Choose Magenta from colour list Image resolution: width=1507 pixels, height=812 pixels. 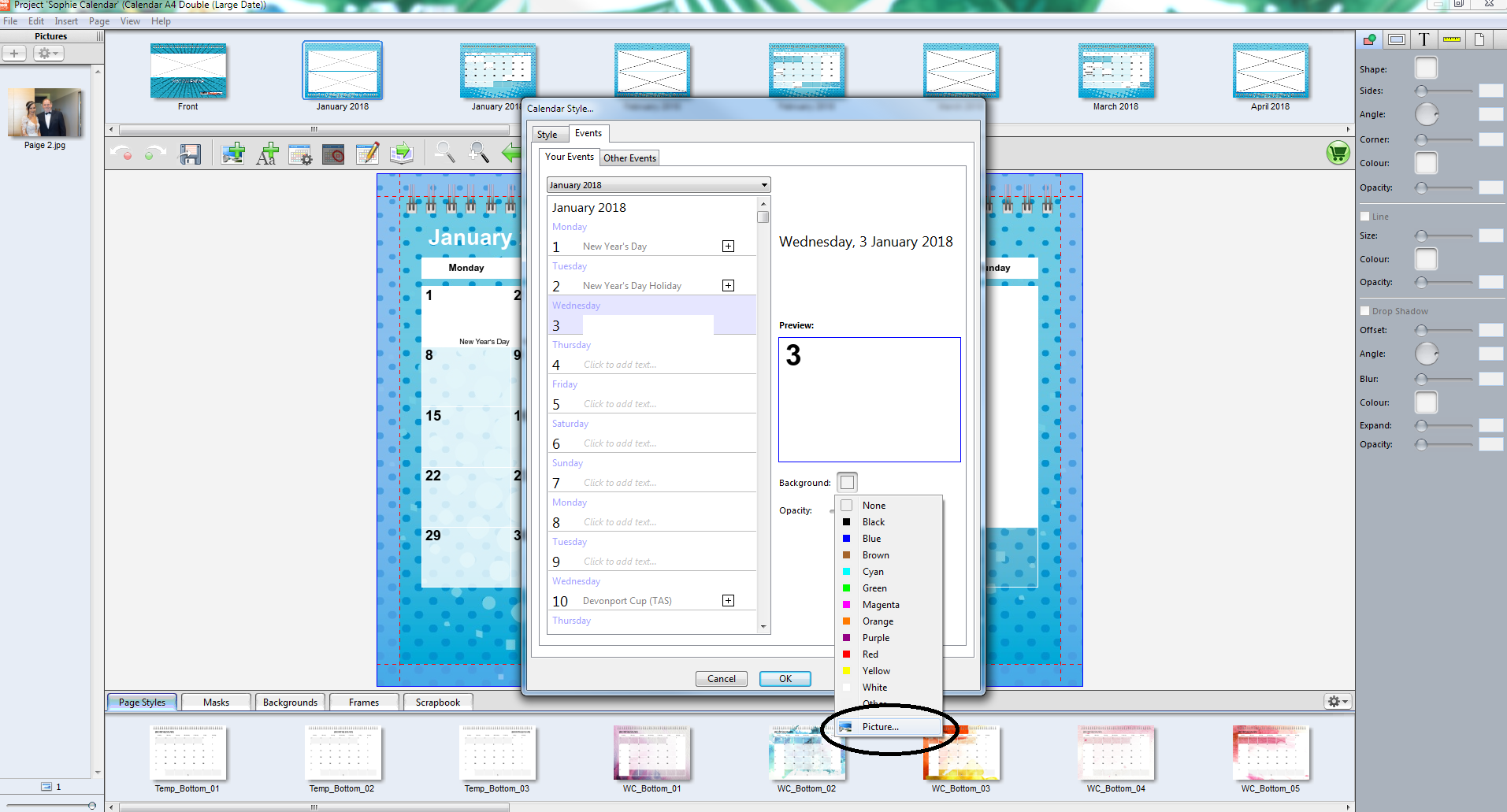coord(889,605)
